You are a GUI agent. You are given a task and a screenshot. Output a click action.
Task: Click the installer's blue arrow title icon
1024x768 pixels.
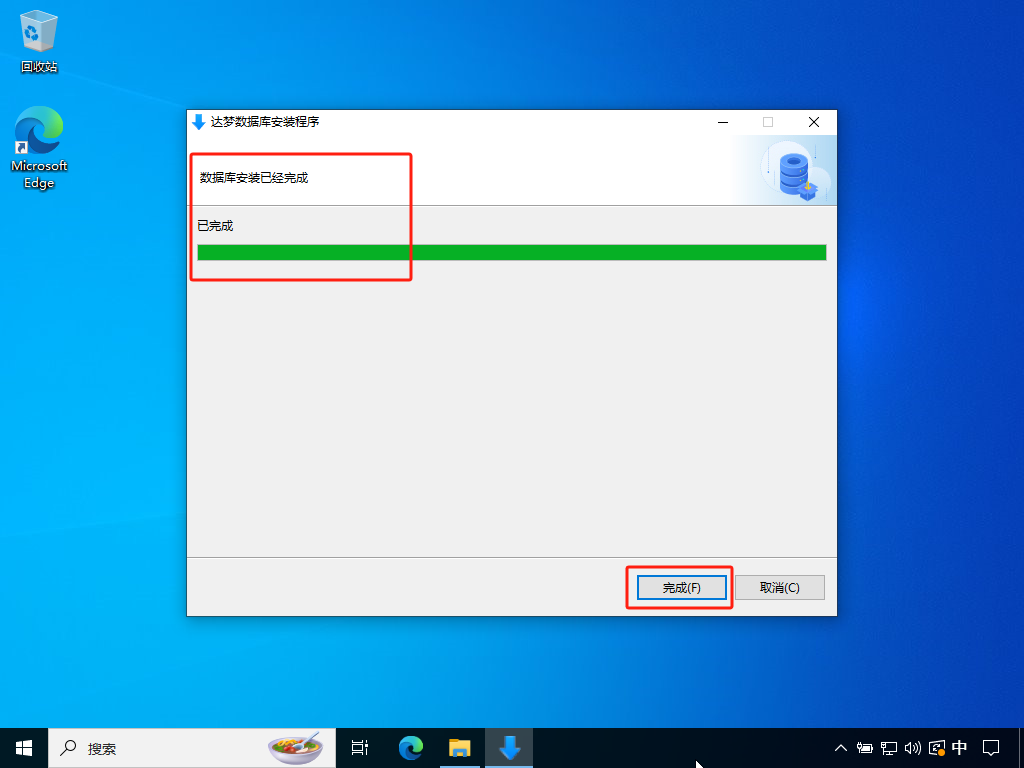[x=199, y=122]
